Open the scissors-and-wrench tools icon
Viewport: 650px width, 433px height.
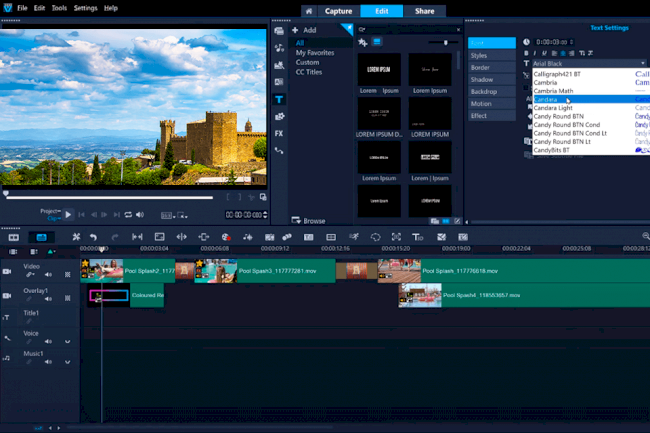tap(76, 237)
